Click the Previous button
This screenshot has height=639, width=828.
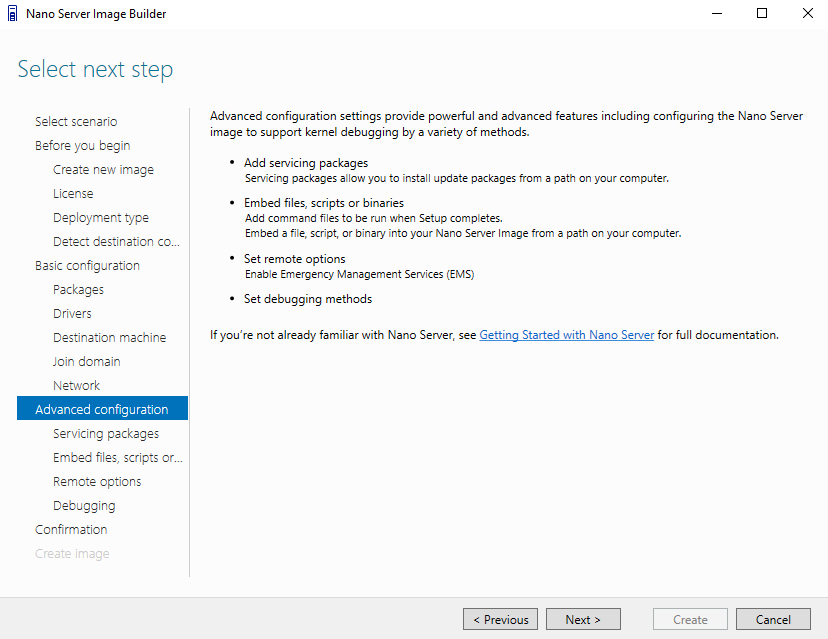coord(500,619)
